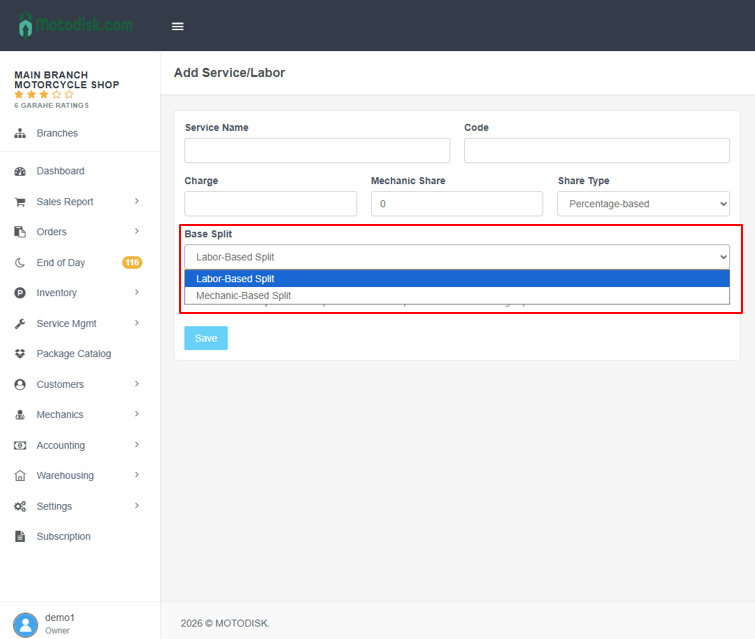Screen dimensions: 755x639
Task: Expand the Inventory submenu chevron
Action: pyautogui.click(x=137, y=292)
